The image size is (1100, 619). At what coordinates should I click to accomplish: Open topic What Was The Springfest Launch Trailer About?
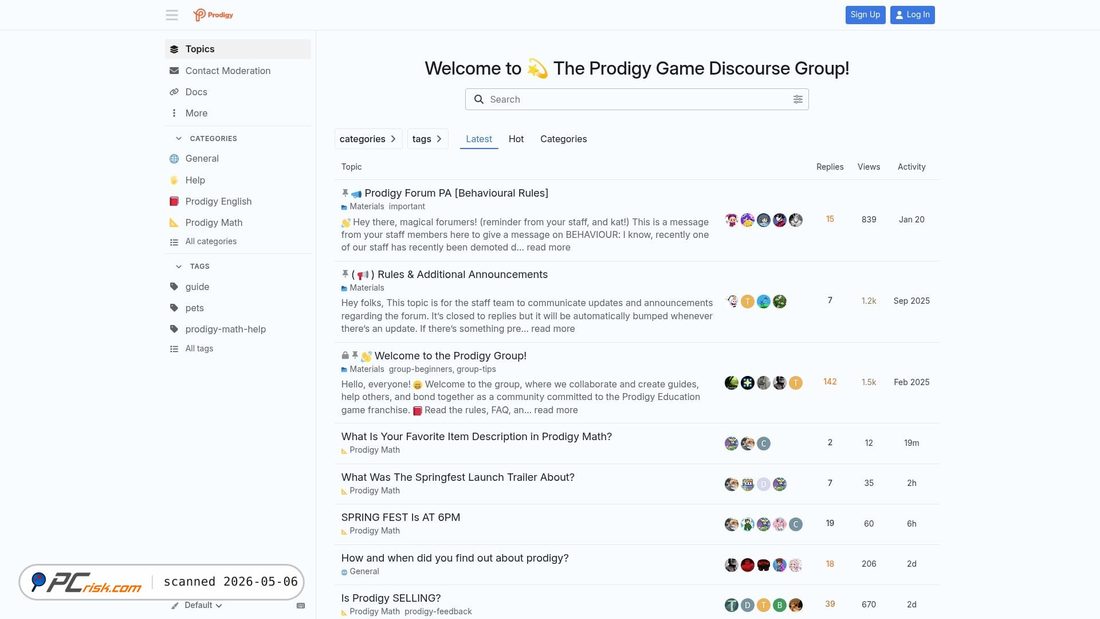[x=457, y=477]
